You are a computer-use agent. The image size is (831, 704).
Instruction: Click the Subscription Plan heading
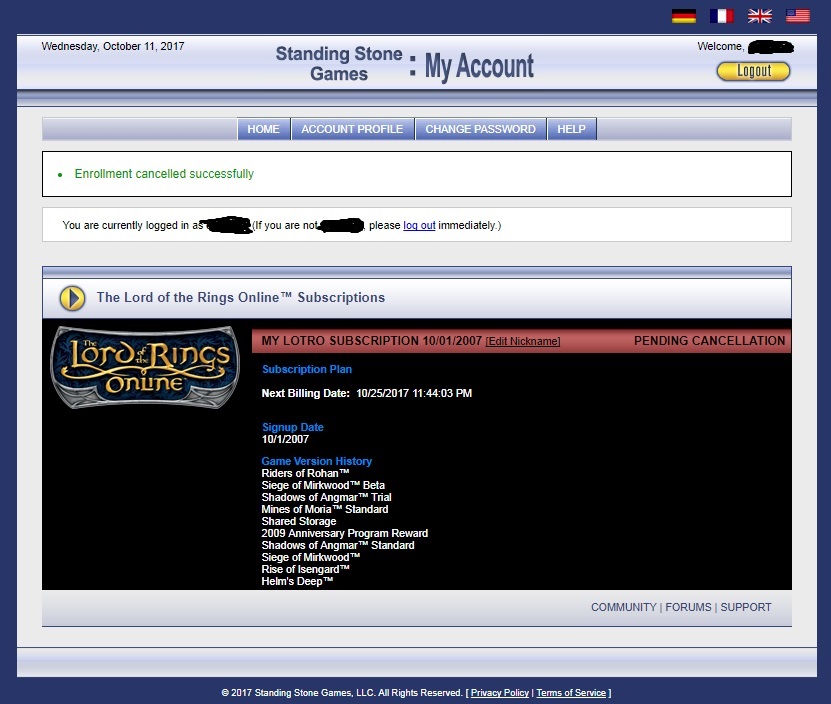[307, 369]
